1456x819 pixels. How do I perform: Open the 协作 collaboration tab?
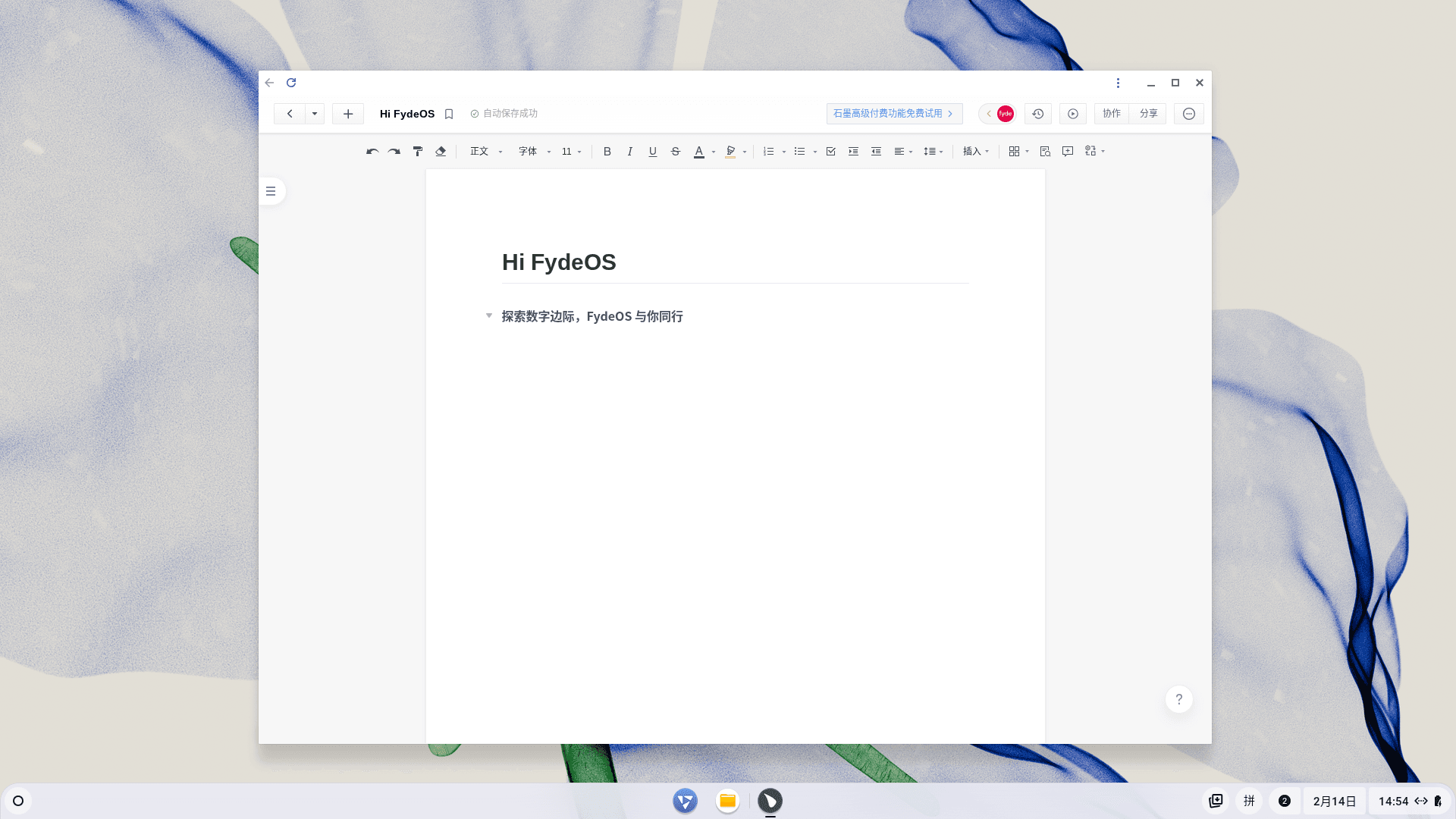tap(1111, 114)
